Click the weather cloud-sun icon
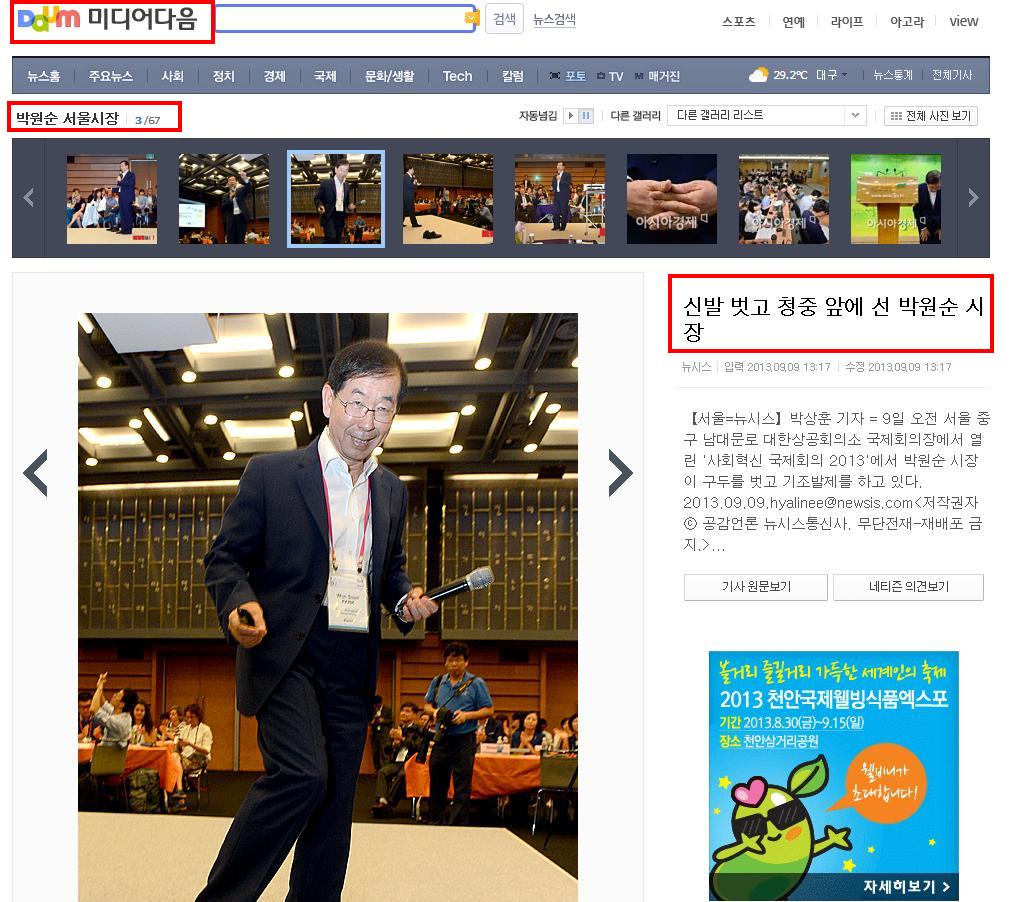This screenshot has width=1014, height=902. (758, 75)
